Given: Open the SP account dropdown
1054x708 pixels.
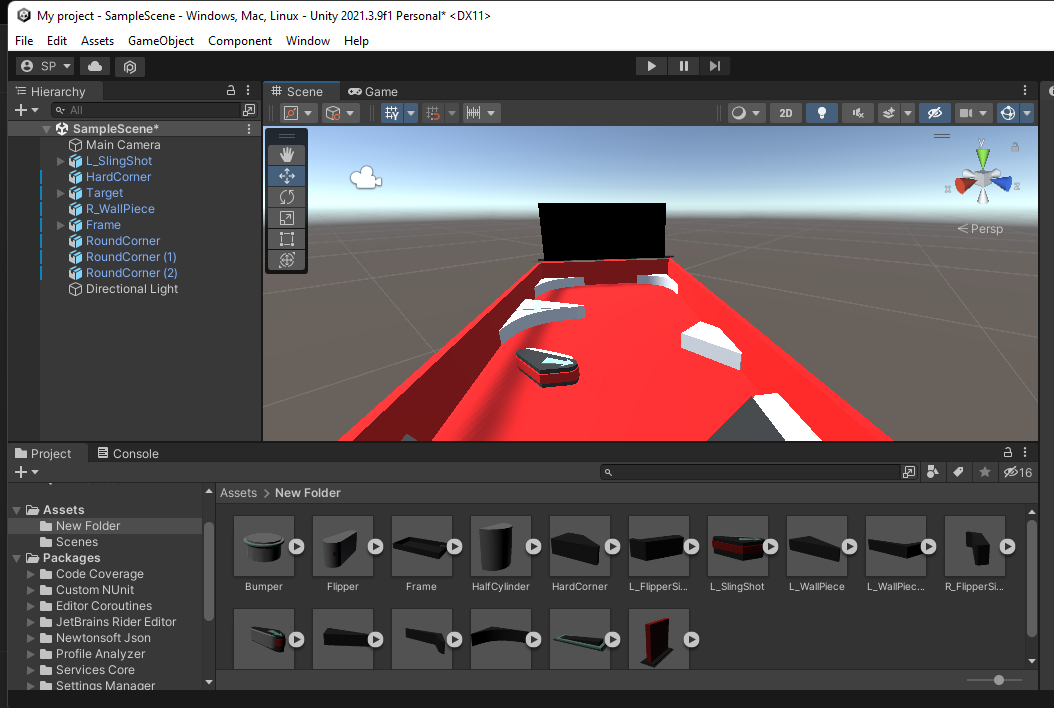Looking at the screenshot, I should (46, 66).
